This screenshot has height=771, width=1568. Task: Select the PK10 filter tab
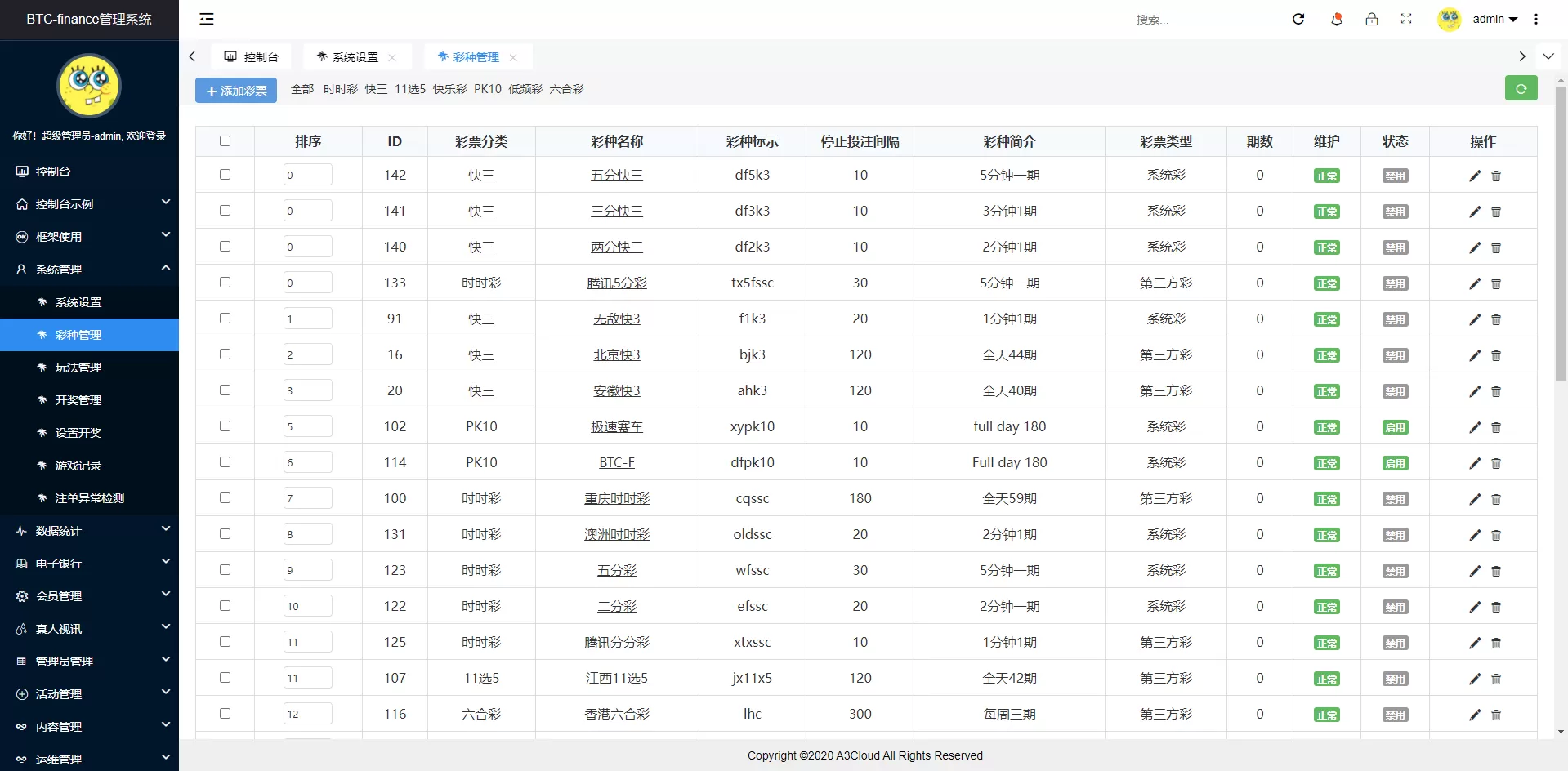click(488, 89)
